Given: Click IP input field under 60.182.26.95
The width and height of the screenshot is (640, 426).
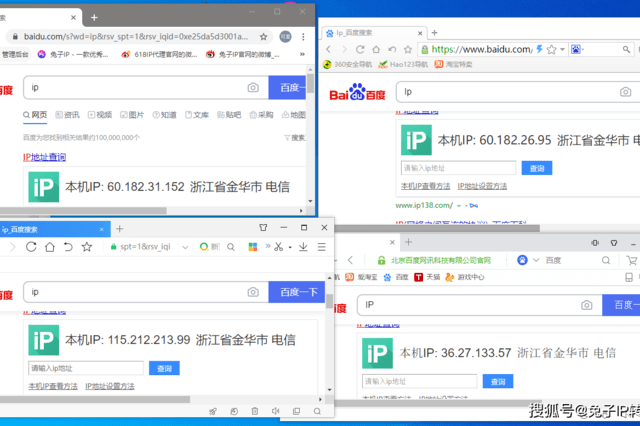Looking at the screenshot, I should pyautogui.click(x=459, y=168).
